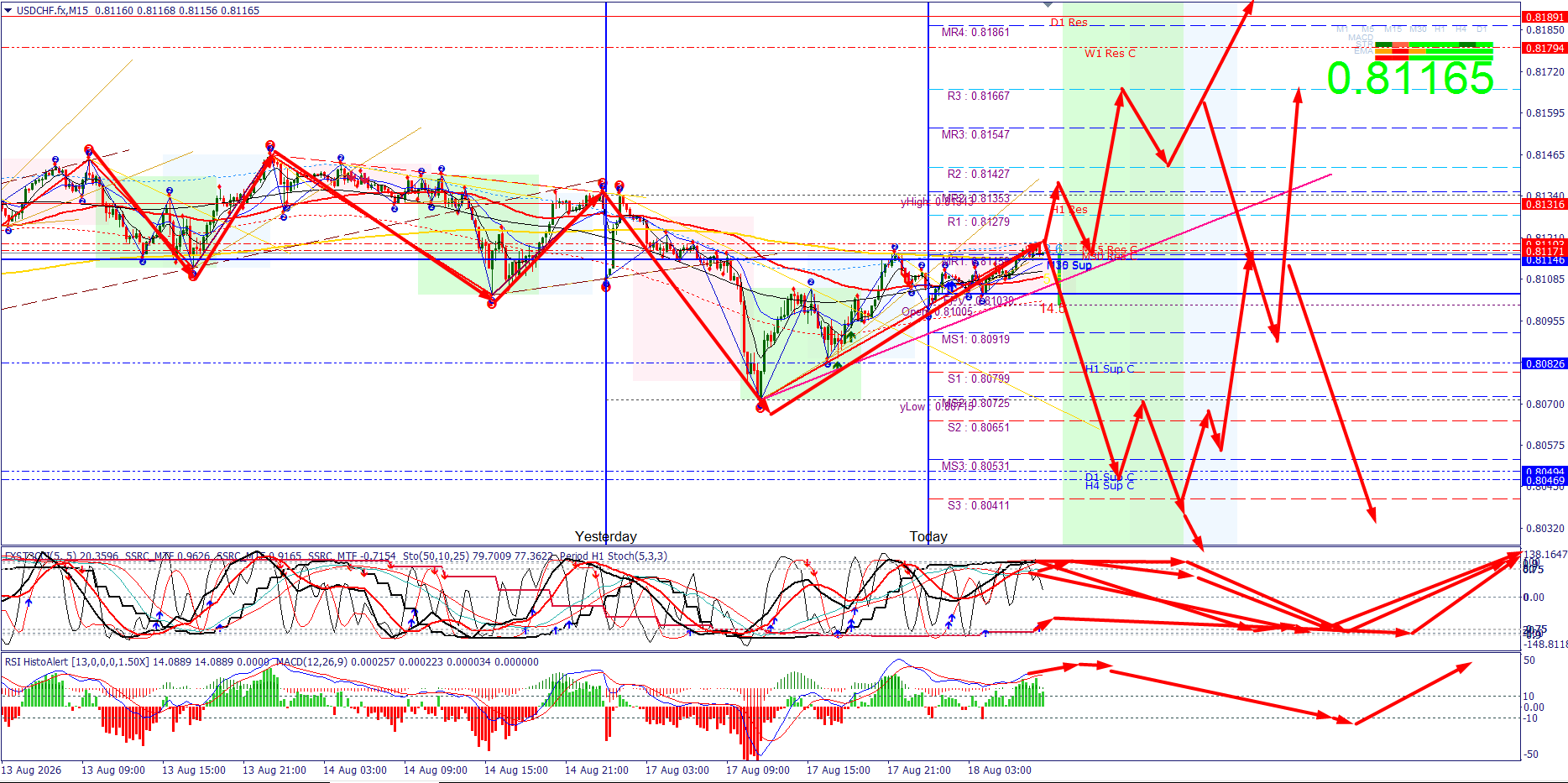Click the blue 0.80826 price axis tag

[x=1544, y=363]
